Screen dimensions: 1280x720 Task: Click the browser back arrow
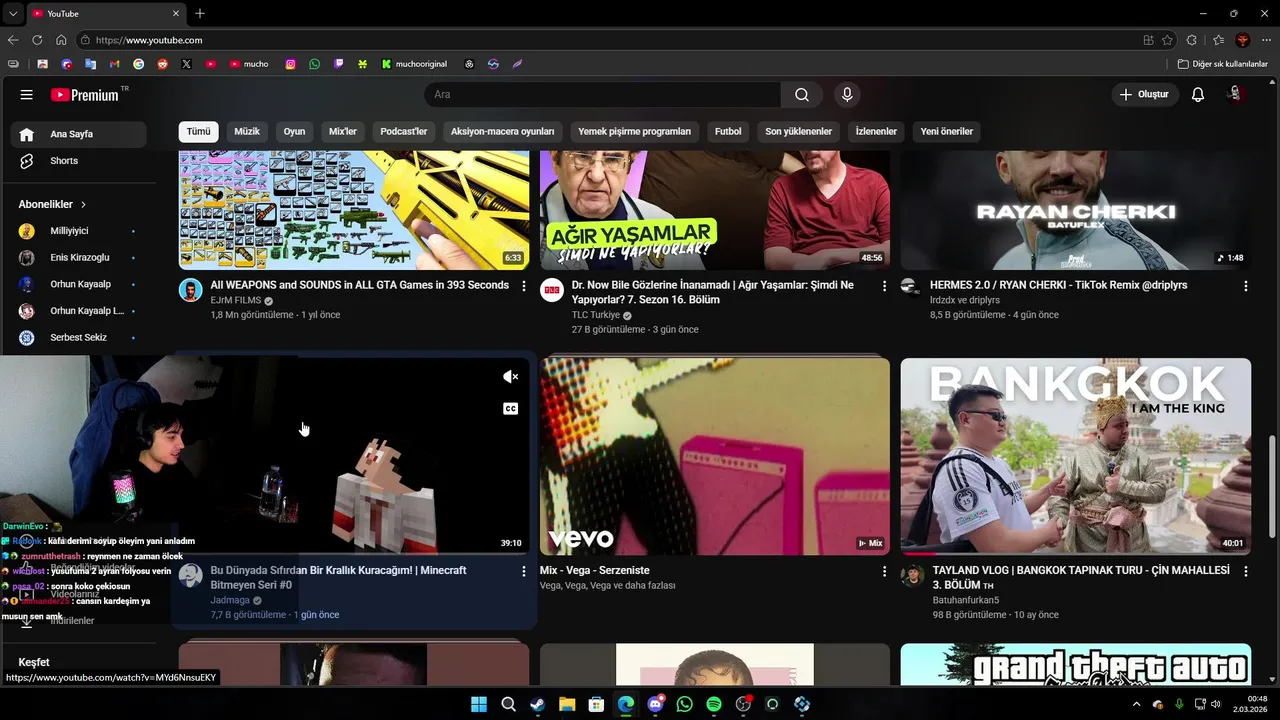pos(13,40)
